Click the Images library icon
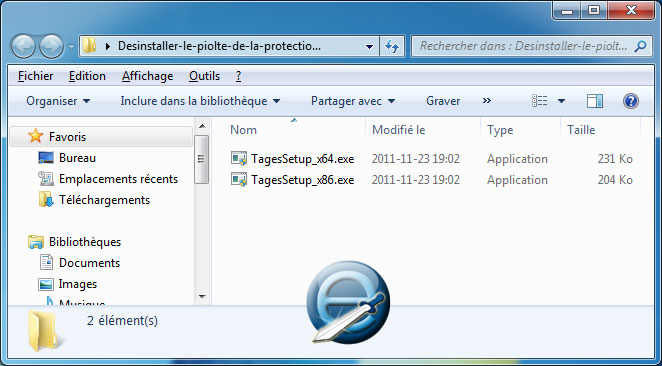The height and width of the screenshot is (366, 662). pyautogui.click(x=46, y=284)
